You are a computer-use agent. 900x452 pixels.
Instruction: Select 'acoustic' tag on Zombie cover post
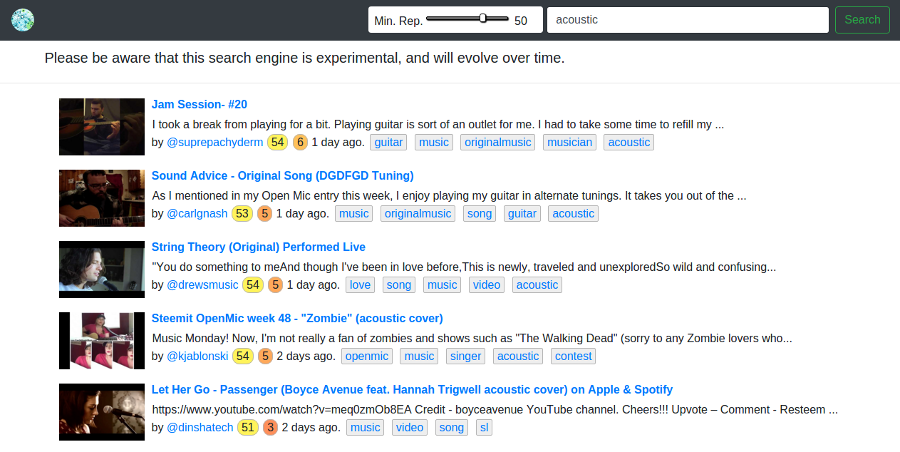518,356
